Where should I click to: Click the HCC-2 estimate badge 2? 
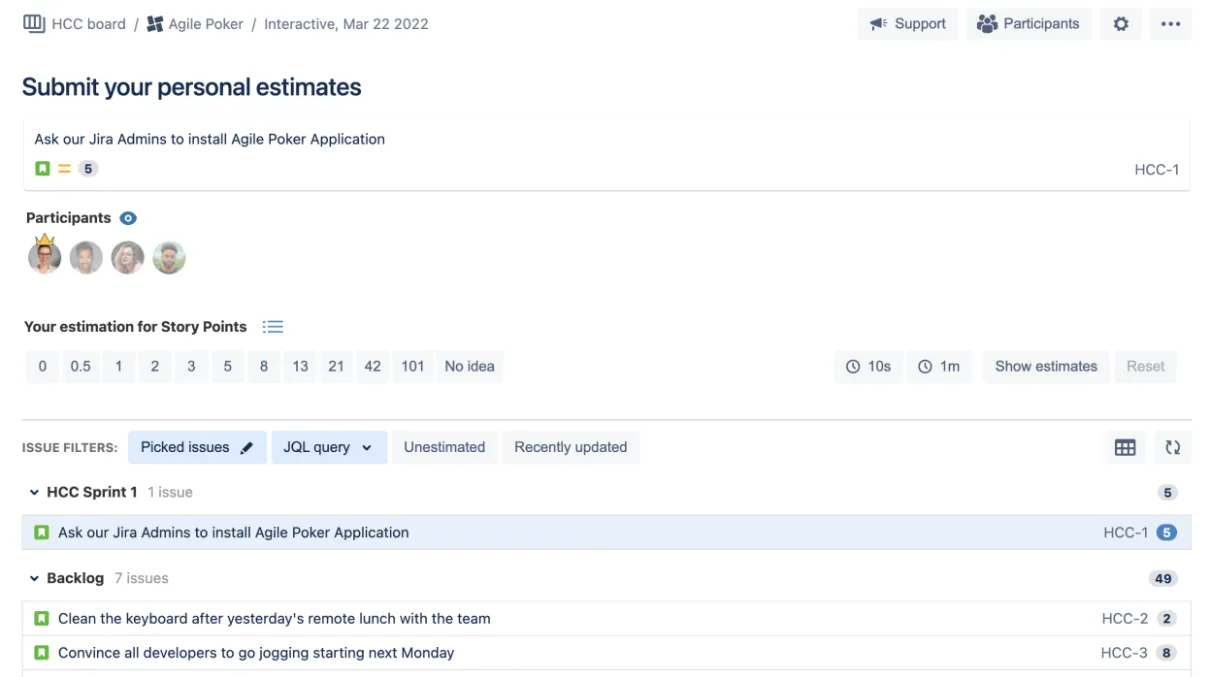[x=1167, y=619]
